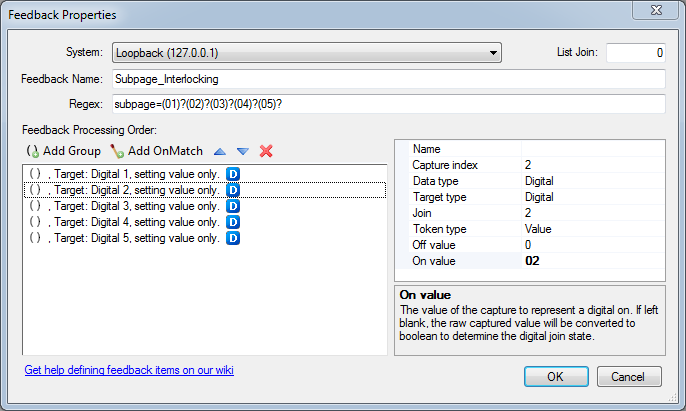
Task: Open the System dropdown list
Action: (x=493, y=53)
